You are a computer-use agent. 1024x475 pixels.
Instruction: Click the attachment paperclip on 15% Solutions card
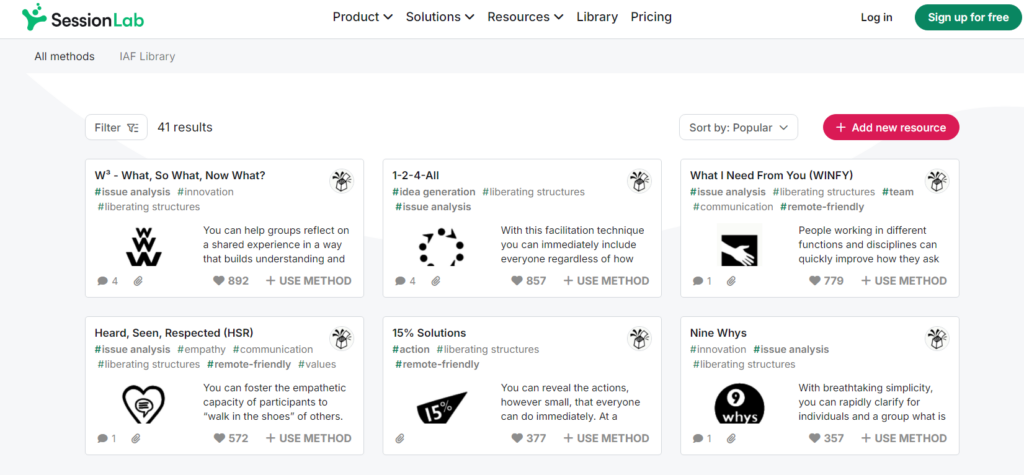click(x=400, y=438)
